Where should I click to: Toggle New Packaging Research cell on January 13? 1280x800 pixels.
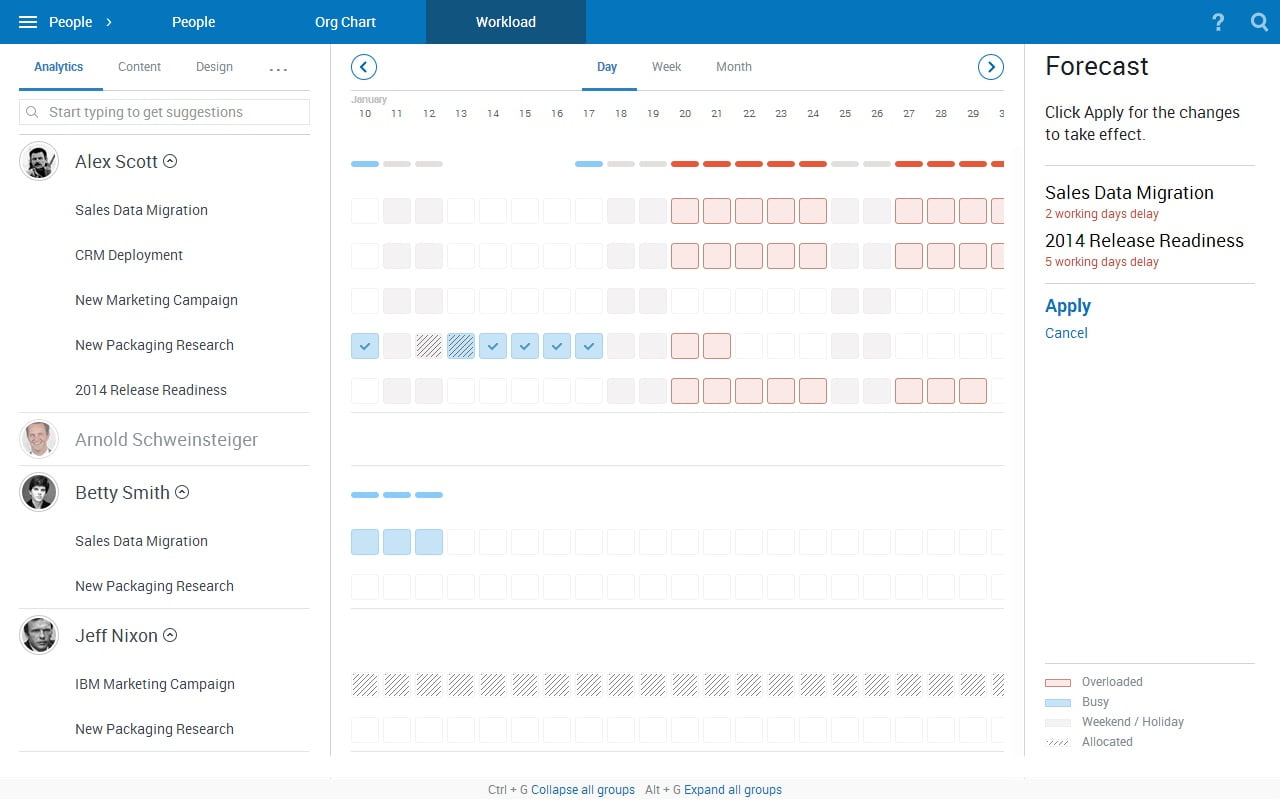click(461, 346)
